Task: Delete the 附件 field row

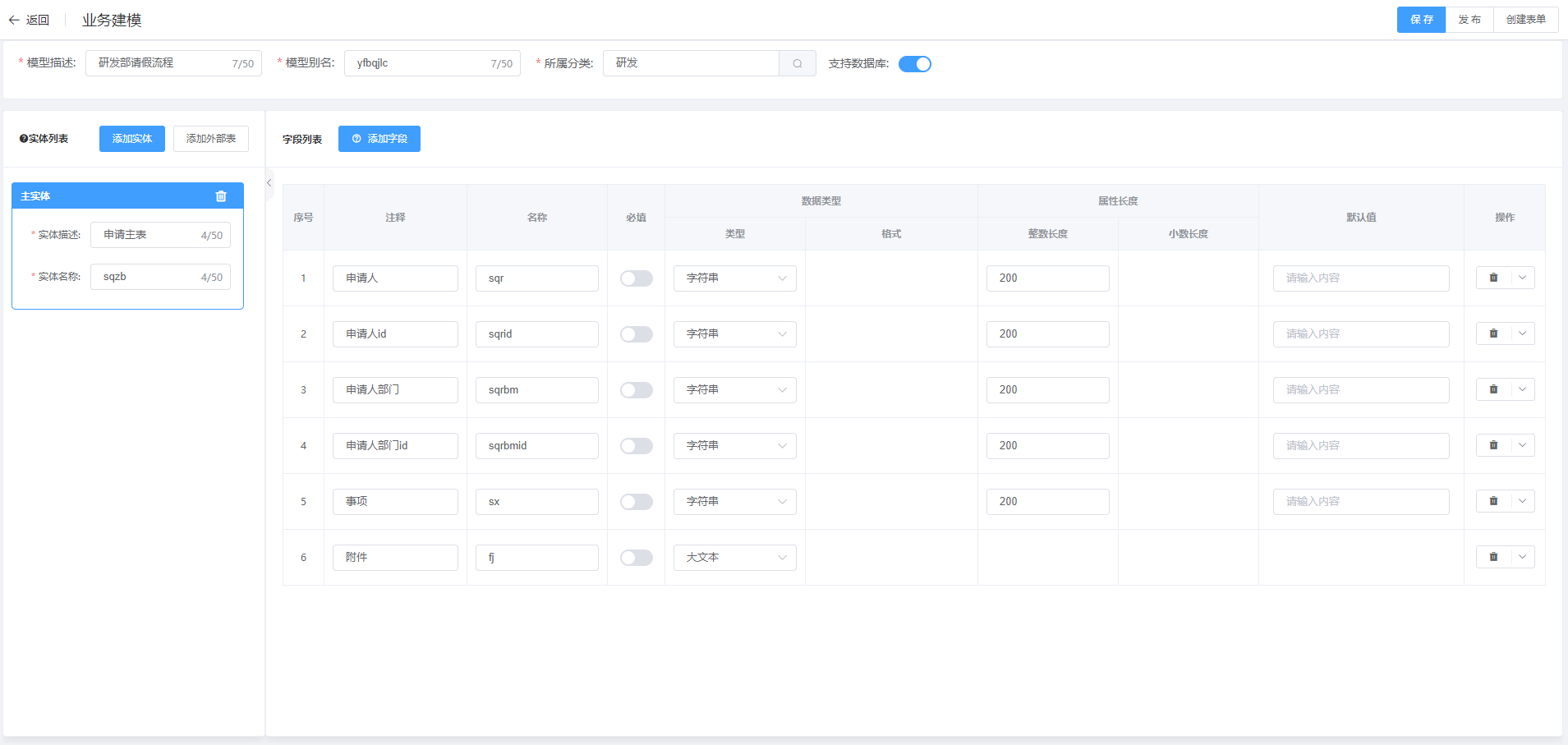Action: 1493,557
